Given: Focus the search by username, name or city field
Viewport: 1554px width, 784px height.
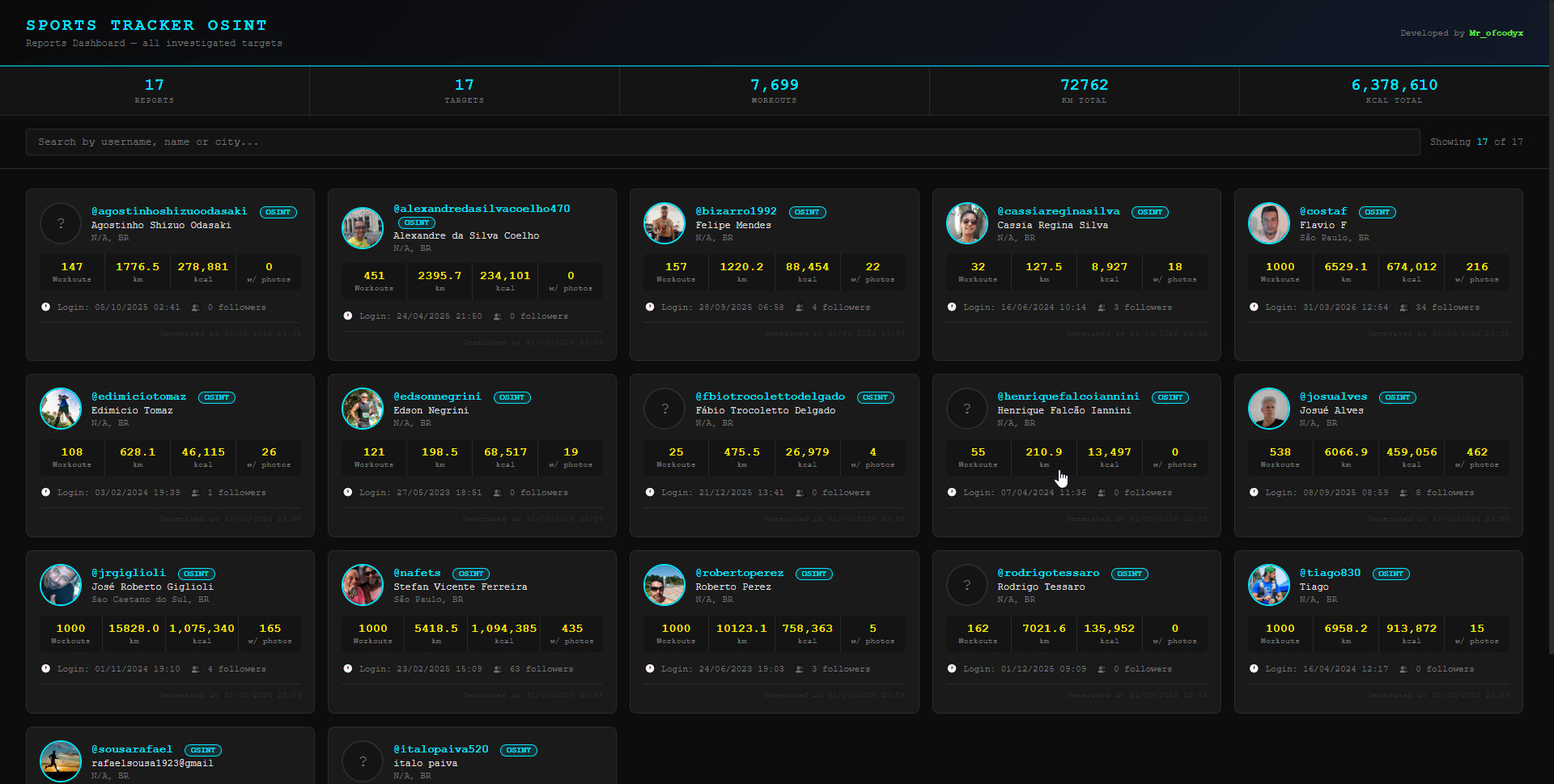Looking at the screenshot, I should pos(723,142).
